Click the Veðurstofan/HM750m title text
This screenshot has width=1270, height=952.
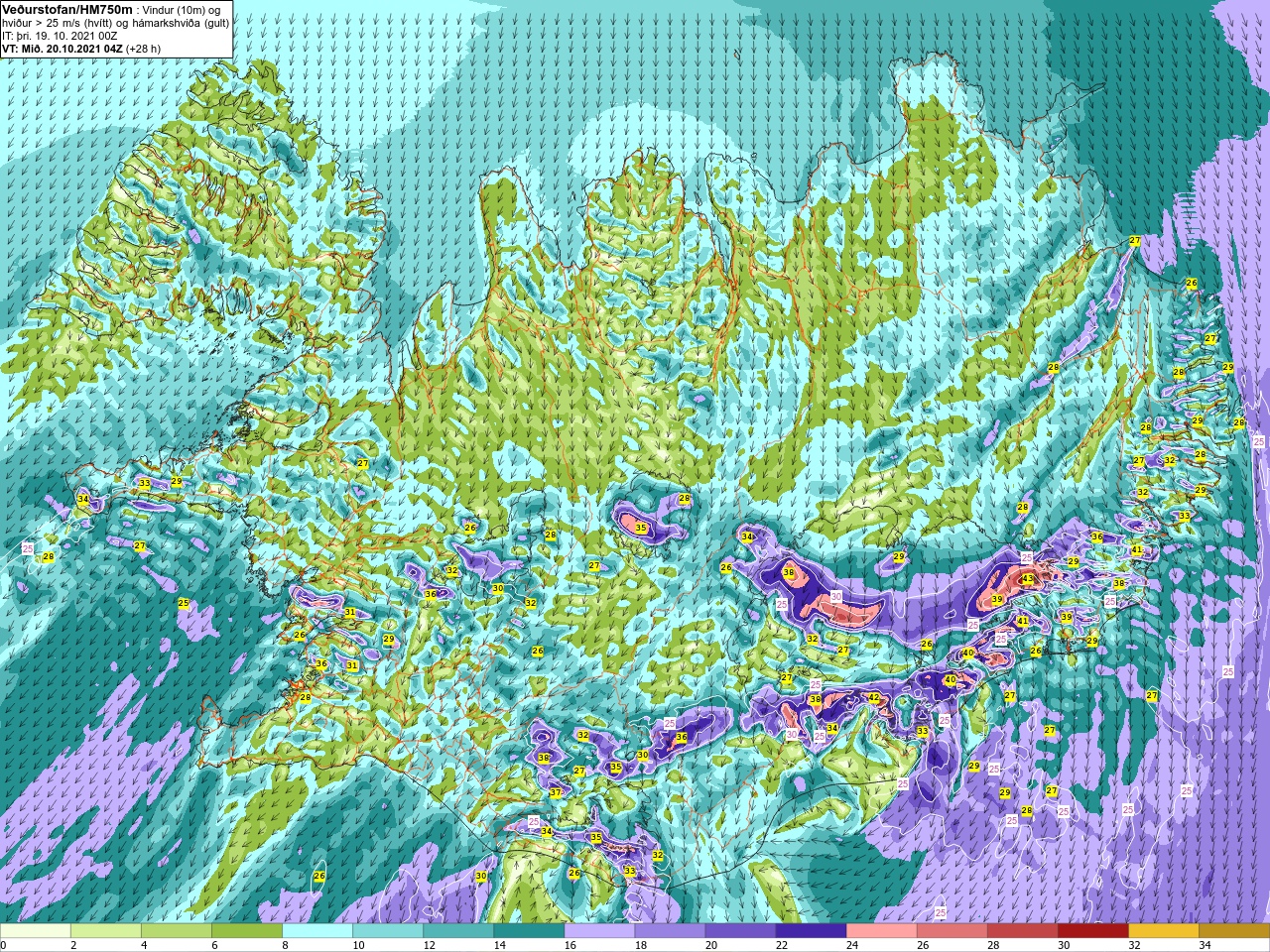(68, 9)
